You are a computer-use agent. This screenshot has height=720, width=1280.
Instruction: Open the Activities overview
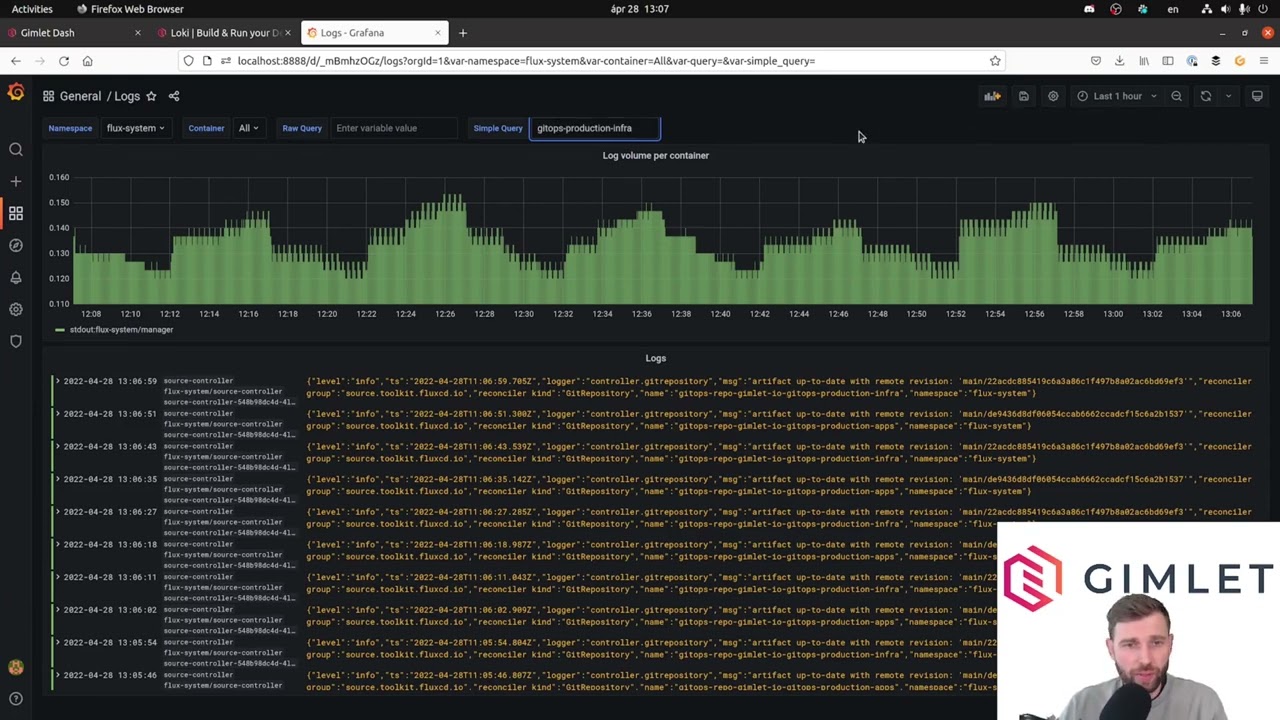point(32,9)
